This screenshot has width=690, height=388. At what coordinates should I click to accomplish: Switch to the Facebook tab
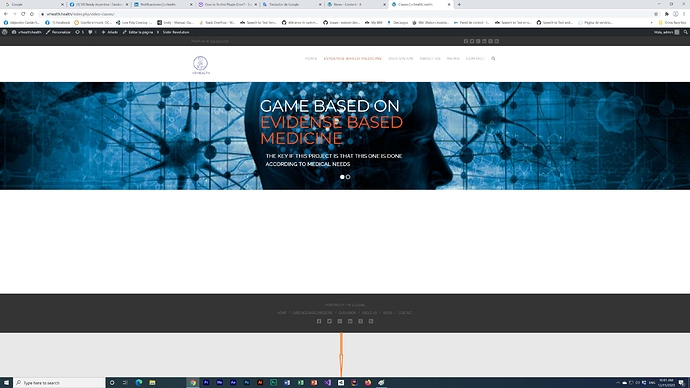pyautogui.click(x=99, y=4)
